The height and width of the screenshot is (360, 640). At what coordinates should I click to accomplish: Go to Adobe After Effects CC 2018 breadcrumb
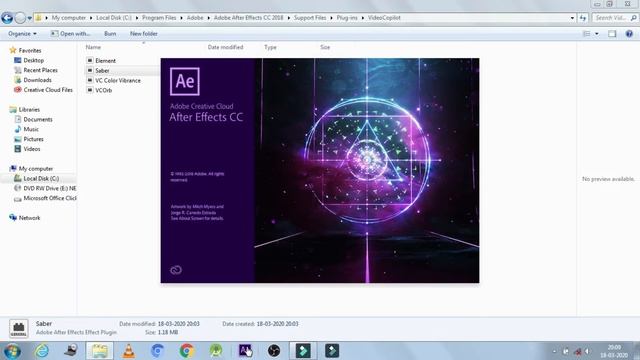tap(249, 18)
